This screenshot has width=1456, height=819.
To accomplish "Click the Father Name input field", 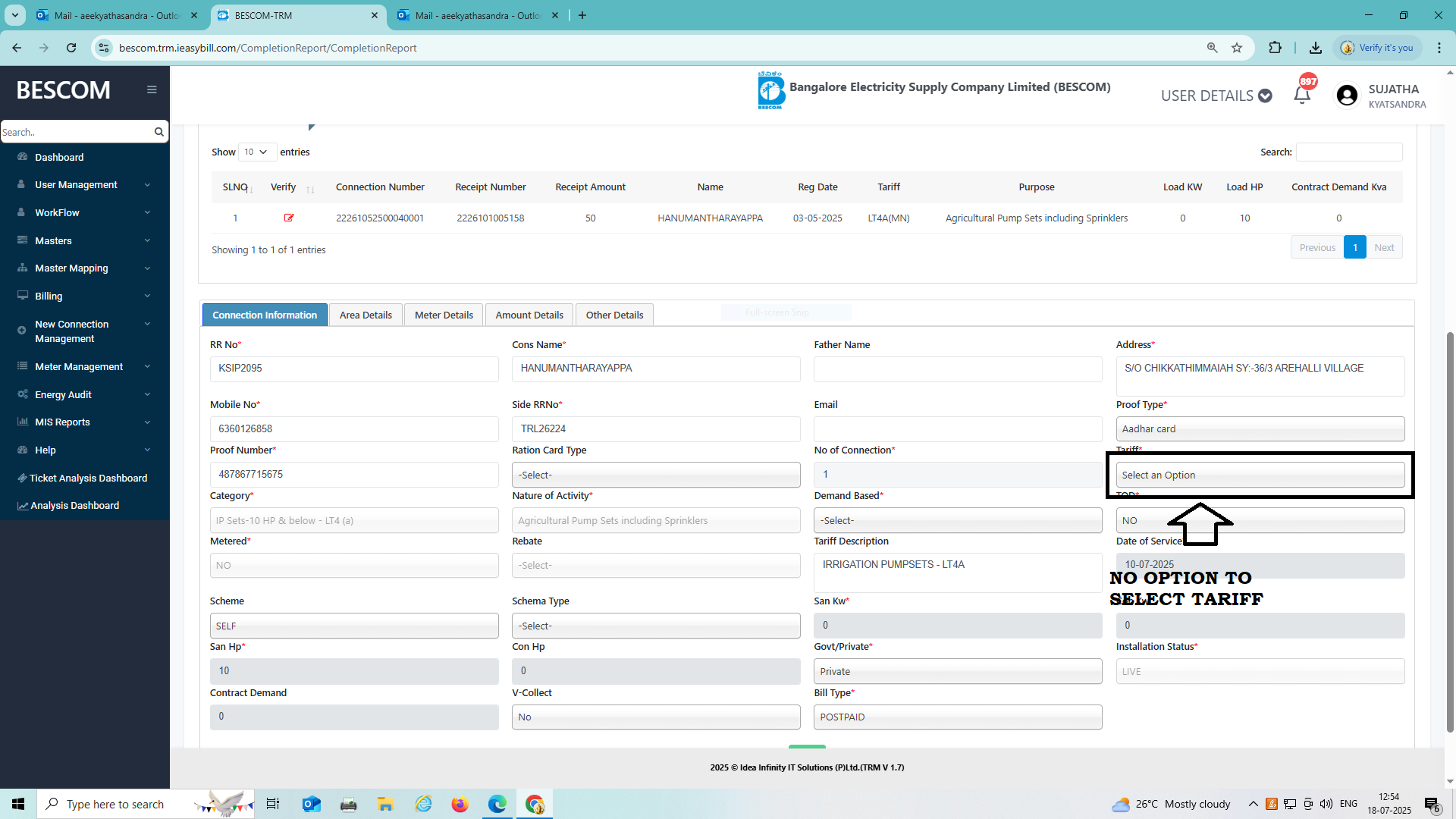I will coord(958,369).
